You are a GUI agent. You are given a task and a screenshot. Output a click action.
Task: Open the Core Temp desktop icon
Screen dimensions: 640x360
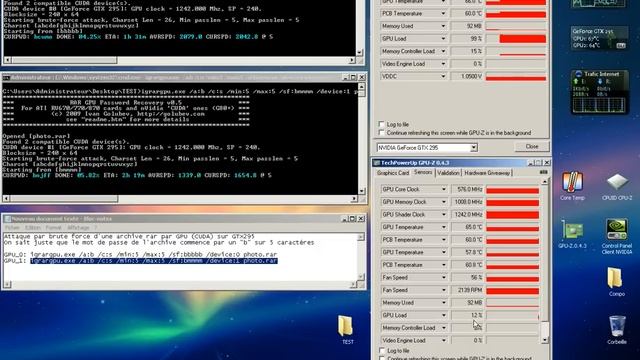[572, 186]
